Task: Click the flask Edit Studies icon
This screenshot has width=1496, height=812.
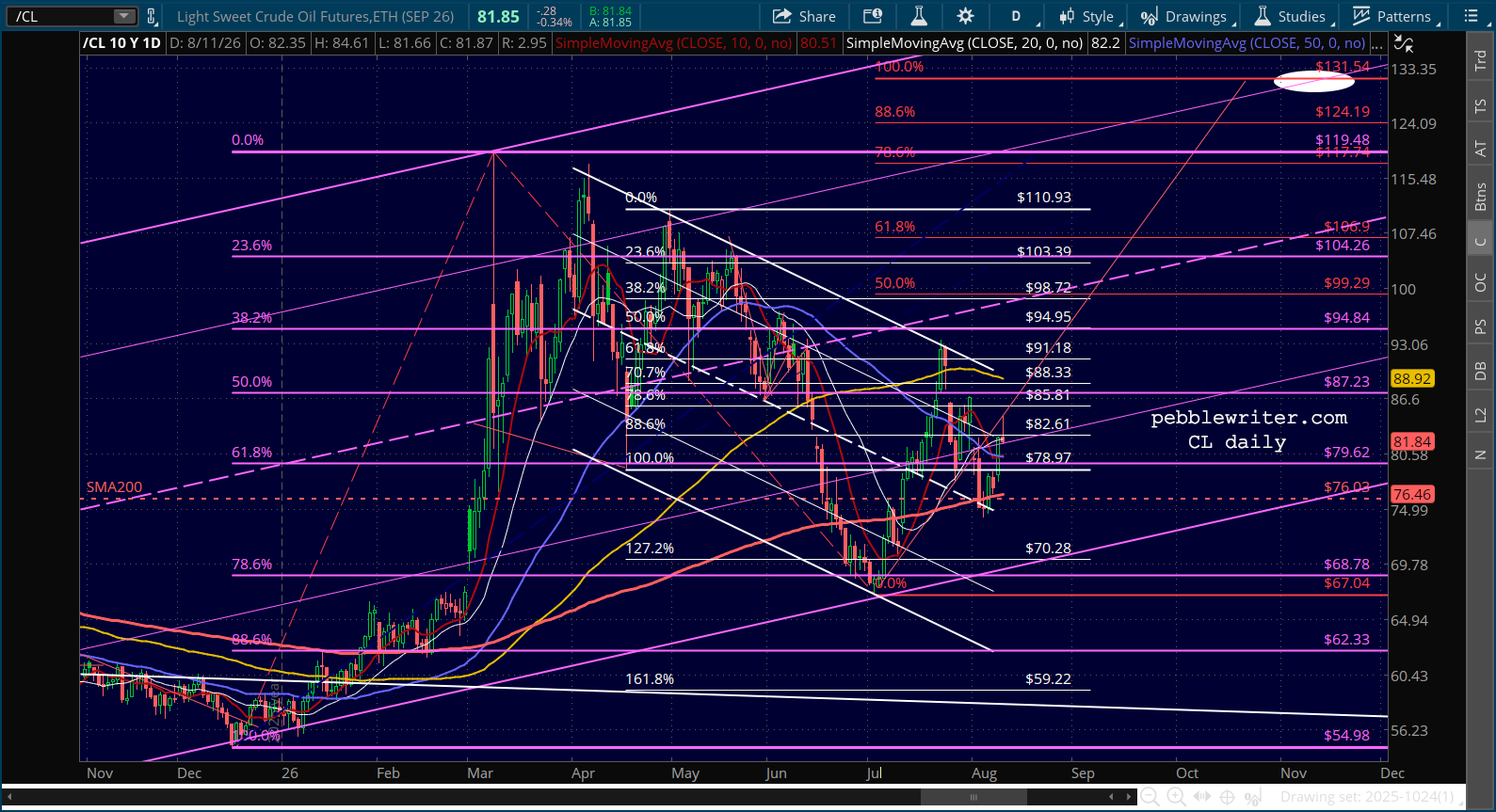Action: coord(919,16)
